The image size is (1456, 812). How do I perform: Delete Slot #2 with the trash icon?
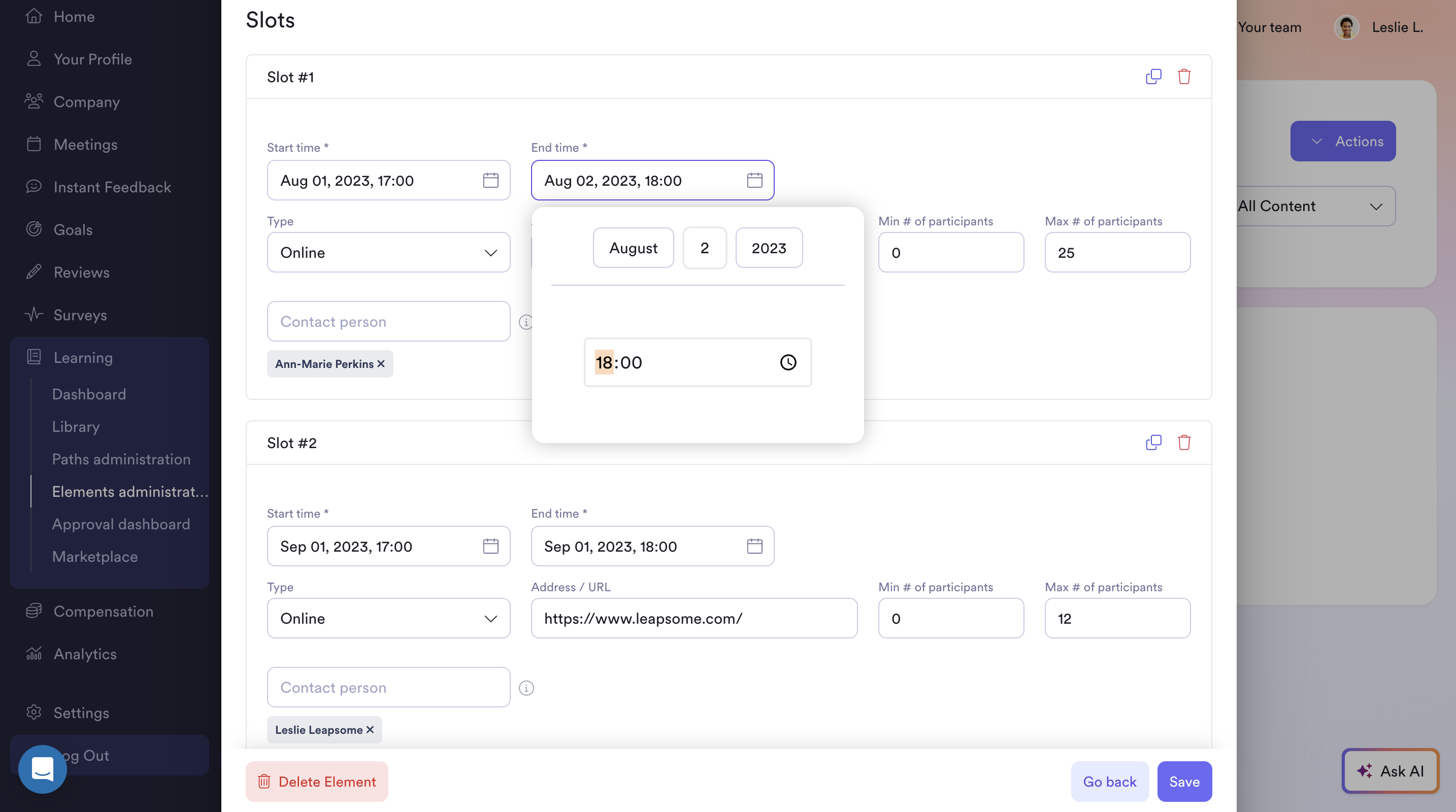(1183, 443)
